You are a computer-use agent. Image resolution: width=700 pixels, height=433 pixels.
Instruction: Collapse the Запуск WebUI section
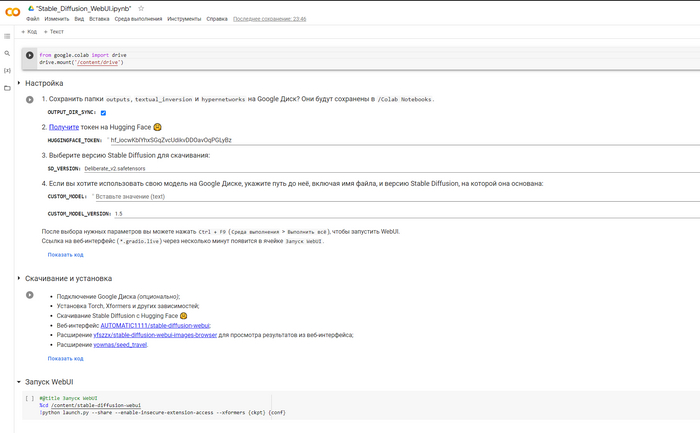(19, 382)
